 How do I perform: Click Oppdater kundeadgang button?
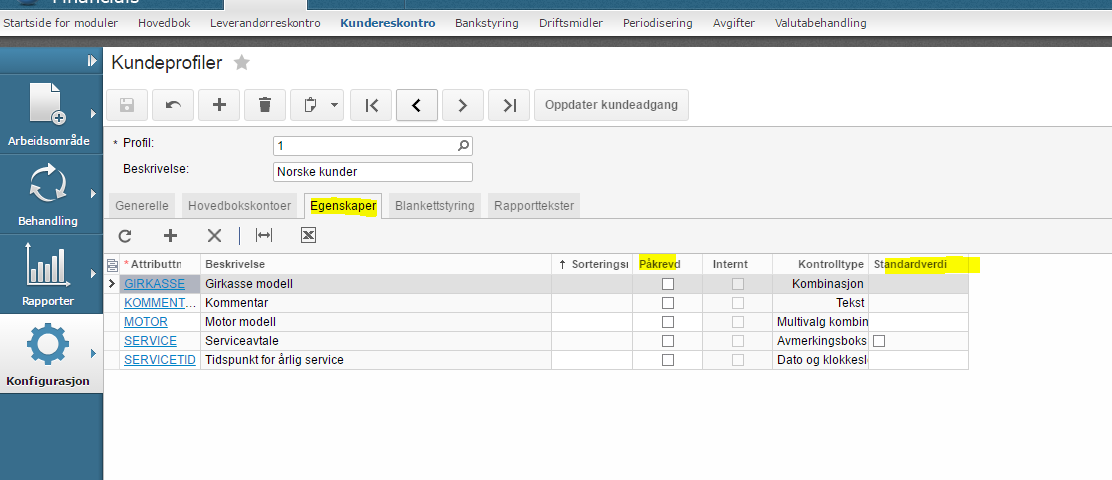[611, 105]
